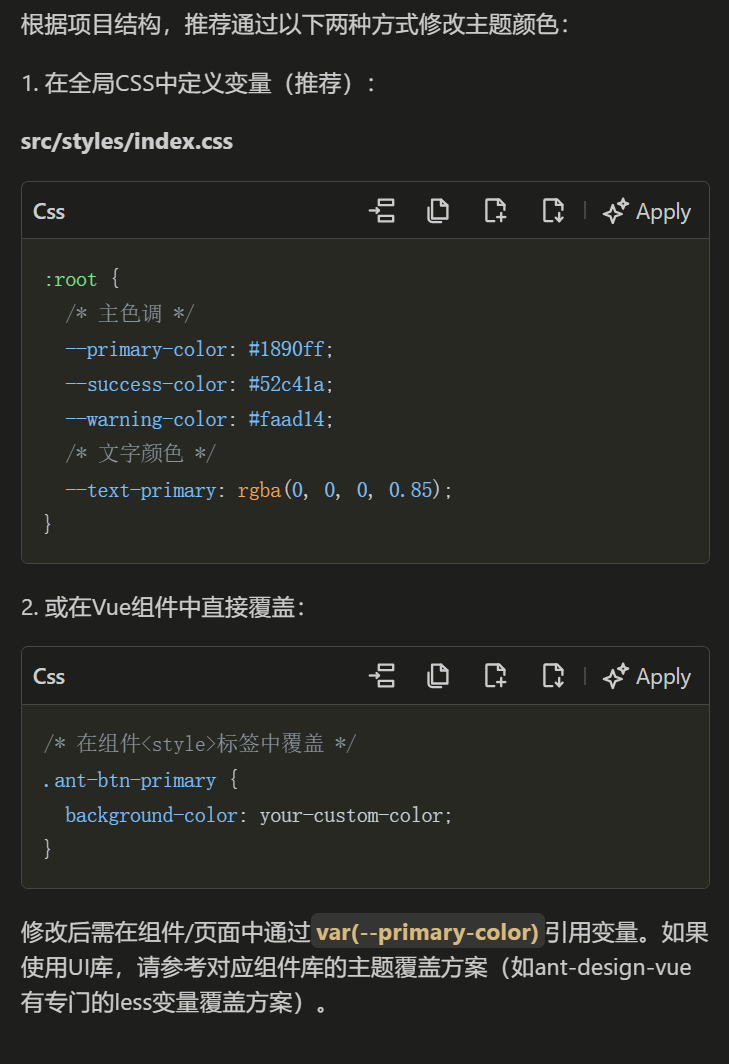The height and width of the screenshot is (1064, 729).
Task: Insert .ant-btn-primary code block into new file
Action: [495, 676]
